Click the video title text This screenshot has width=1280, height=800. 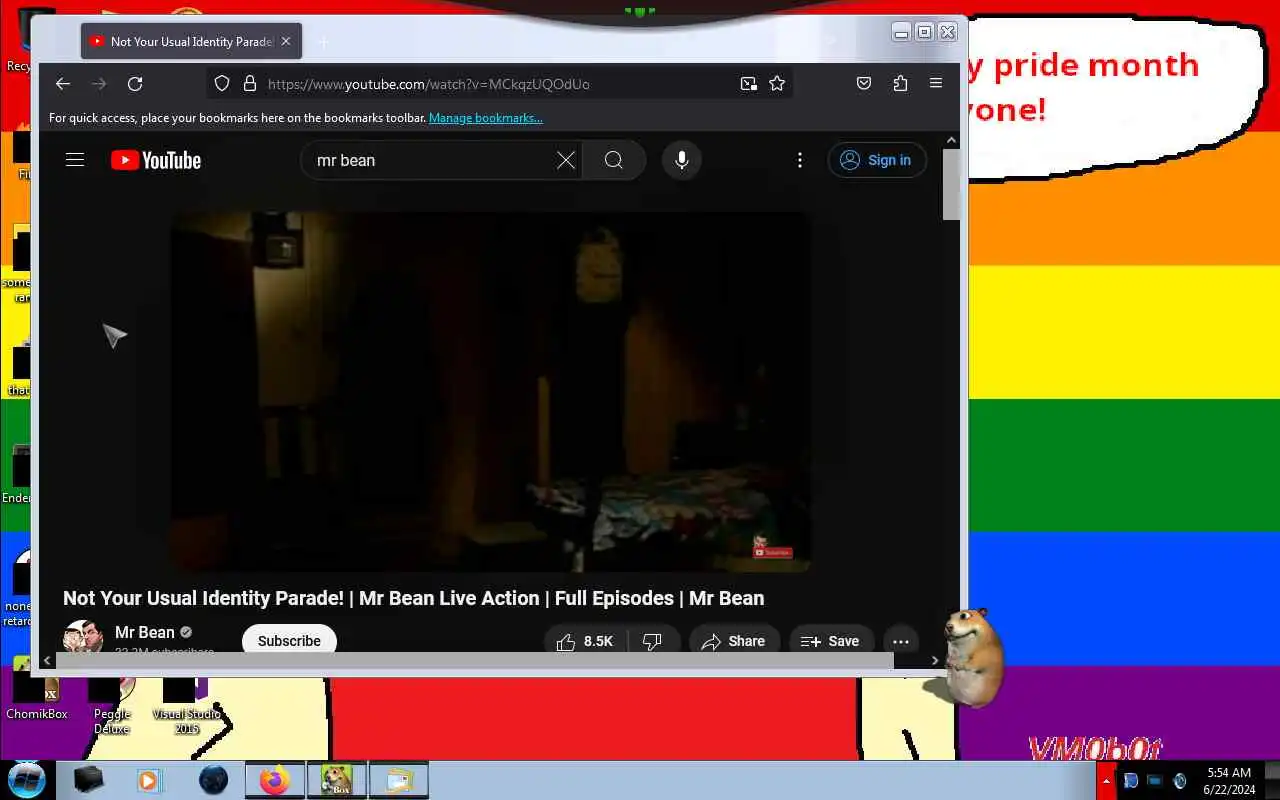413,598
